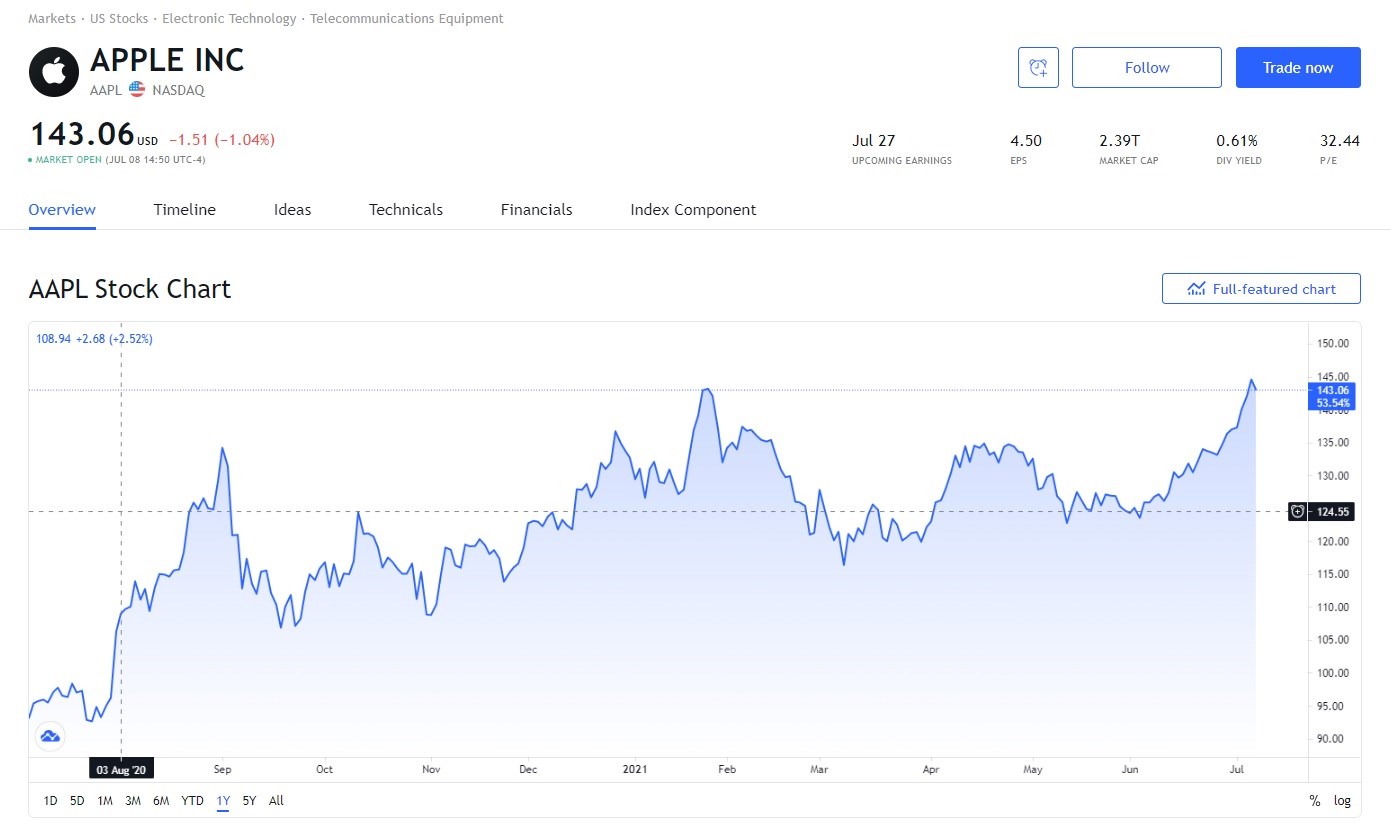Screen dimensions: 1391x827
Task: Click the 150.00 price axis label
Action: [x=1333, y=344]
